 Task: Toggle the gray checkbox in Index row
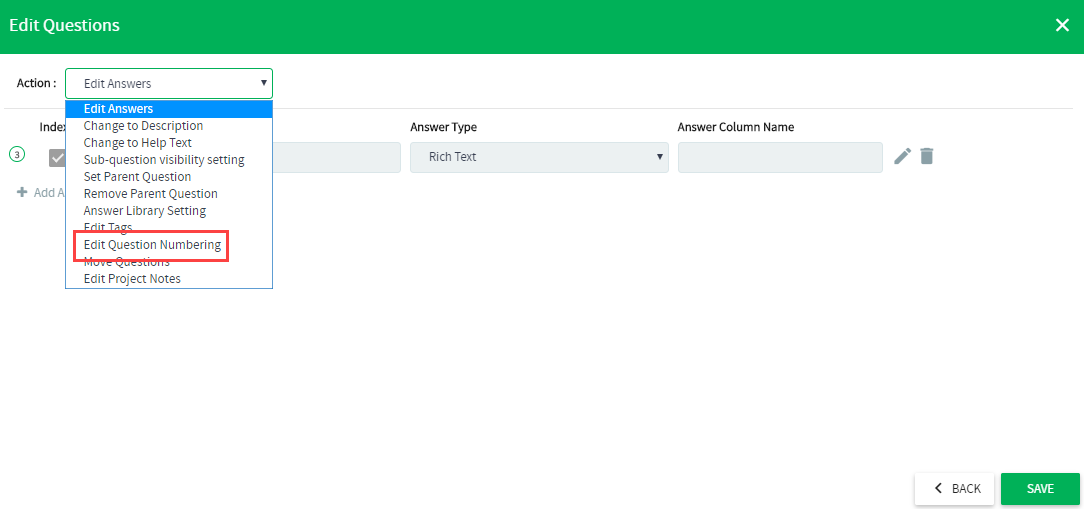(57, 158)
